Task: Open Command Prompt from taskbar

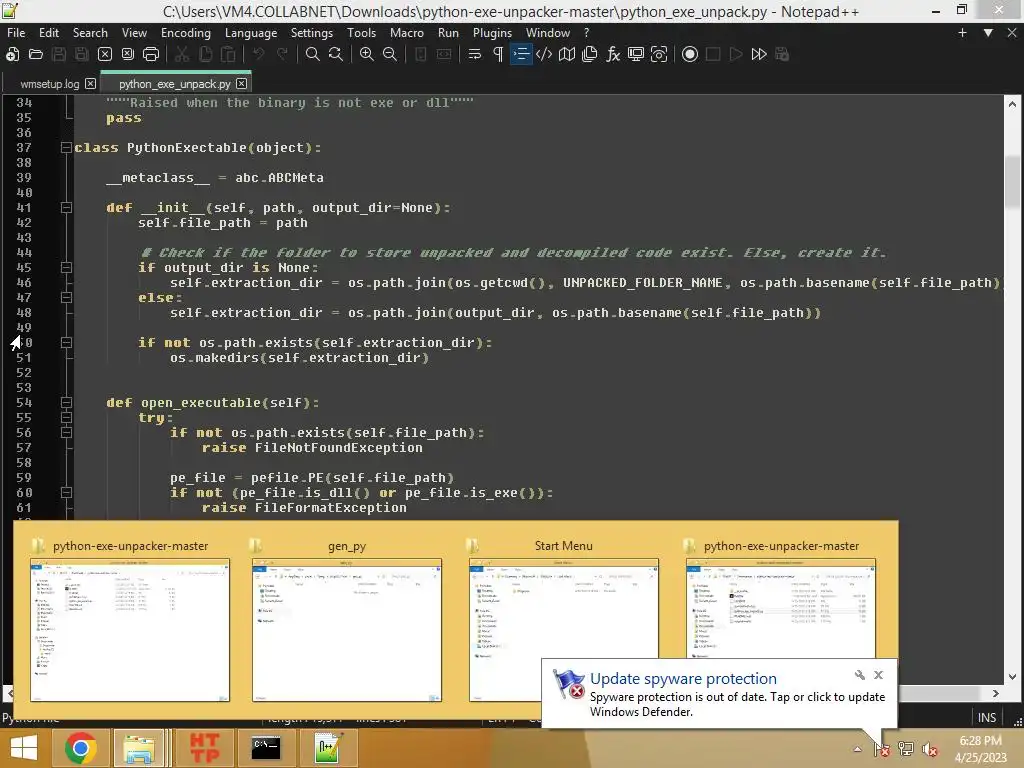Action: 266,748
